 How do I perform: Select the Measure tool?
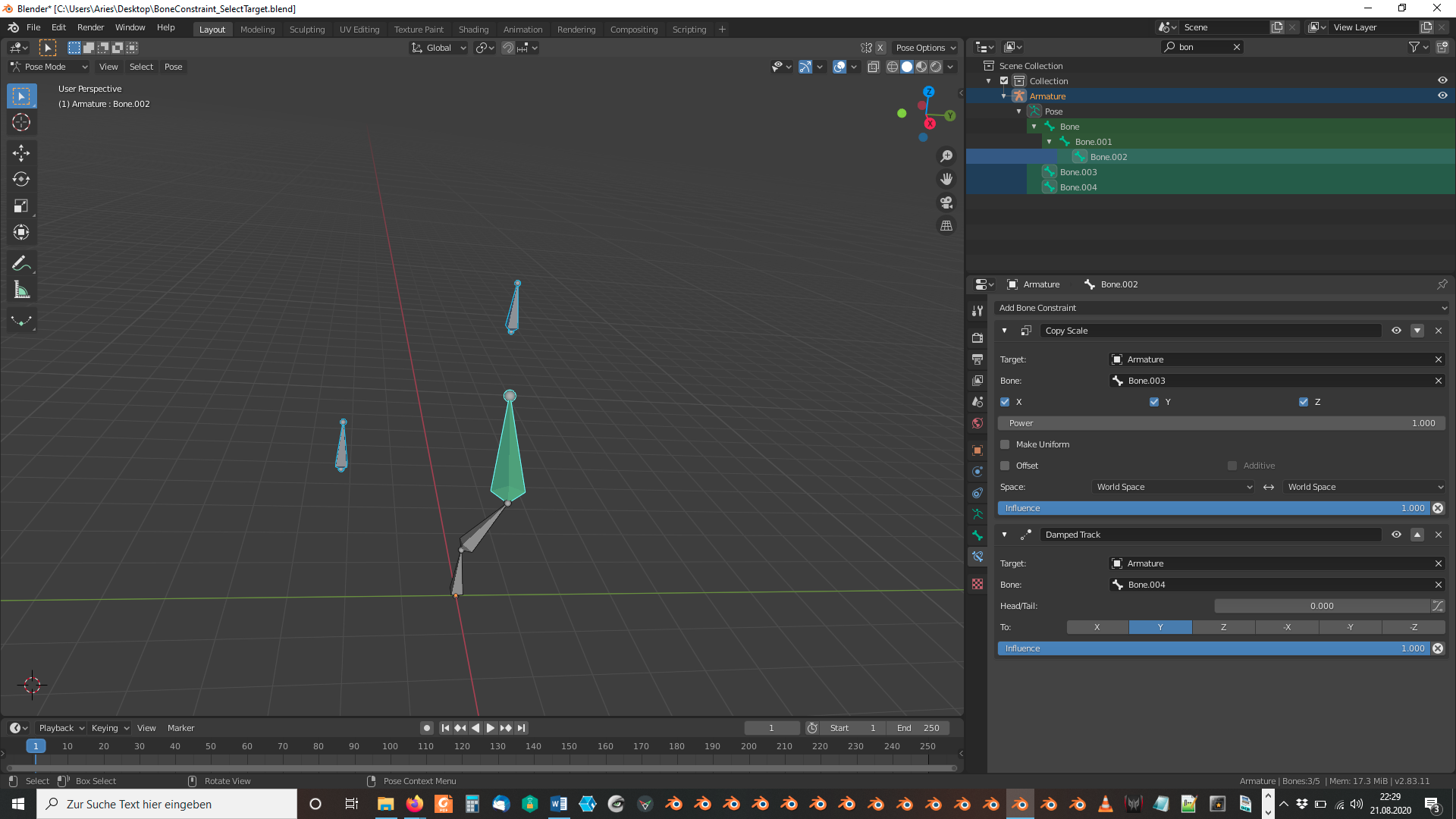pos(21,290)
